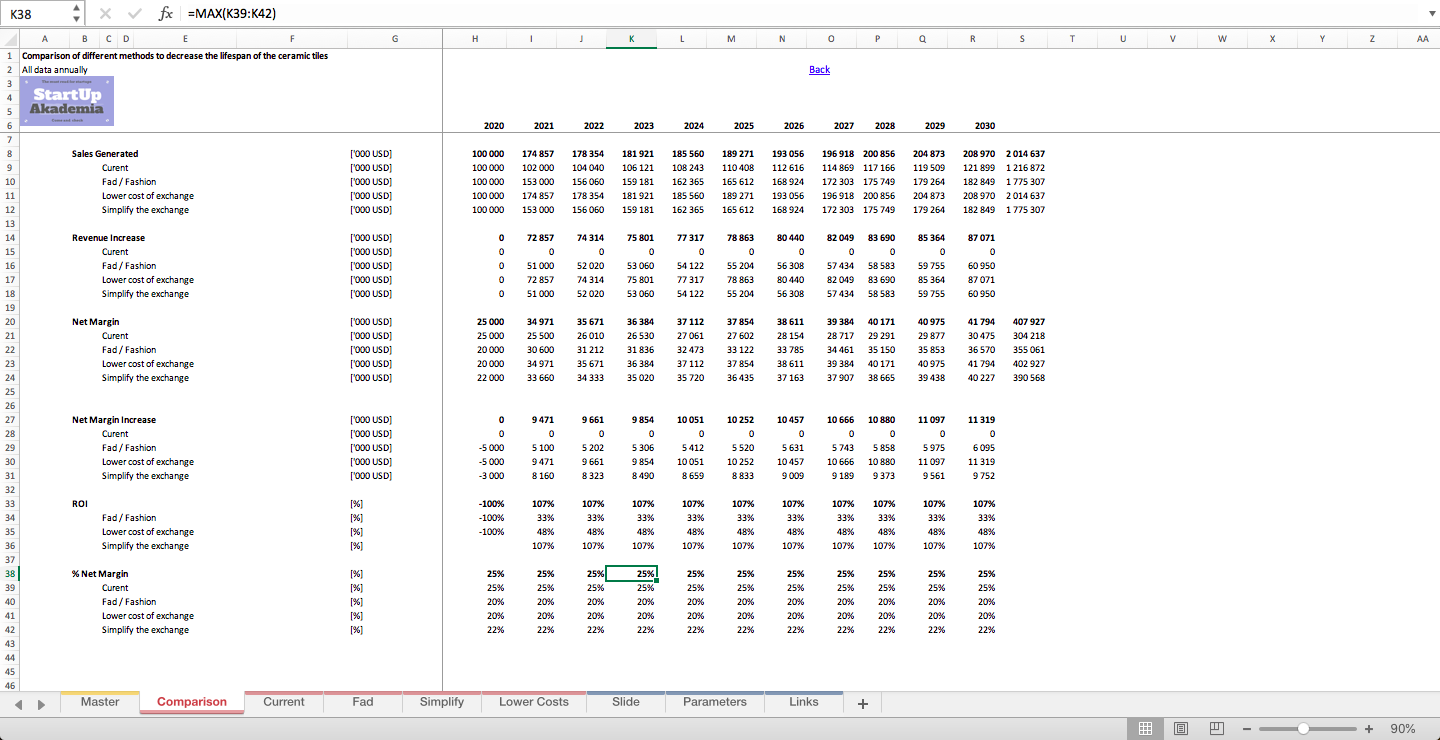Add a new worksheet with the plus icon
This screenshot has width=1440, height=740.
862,703
